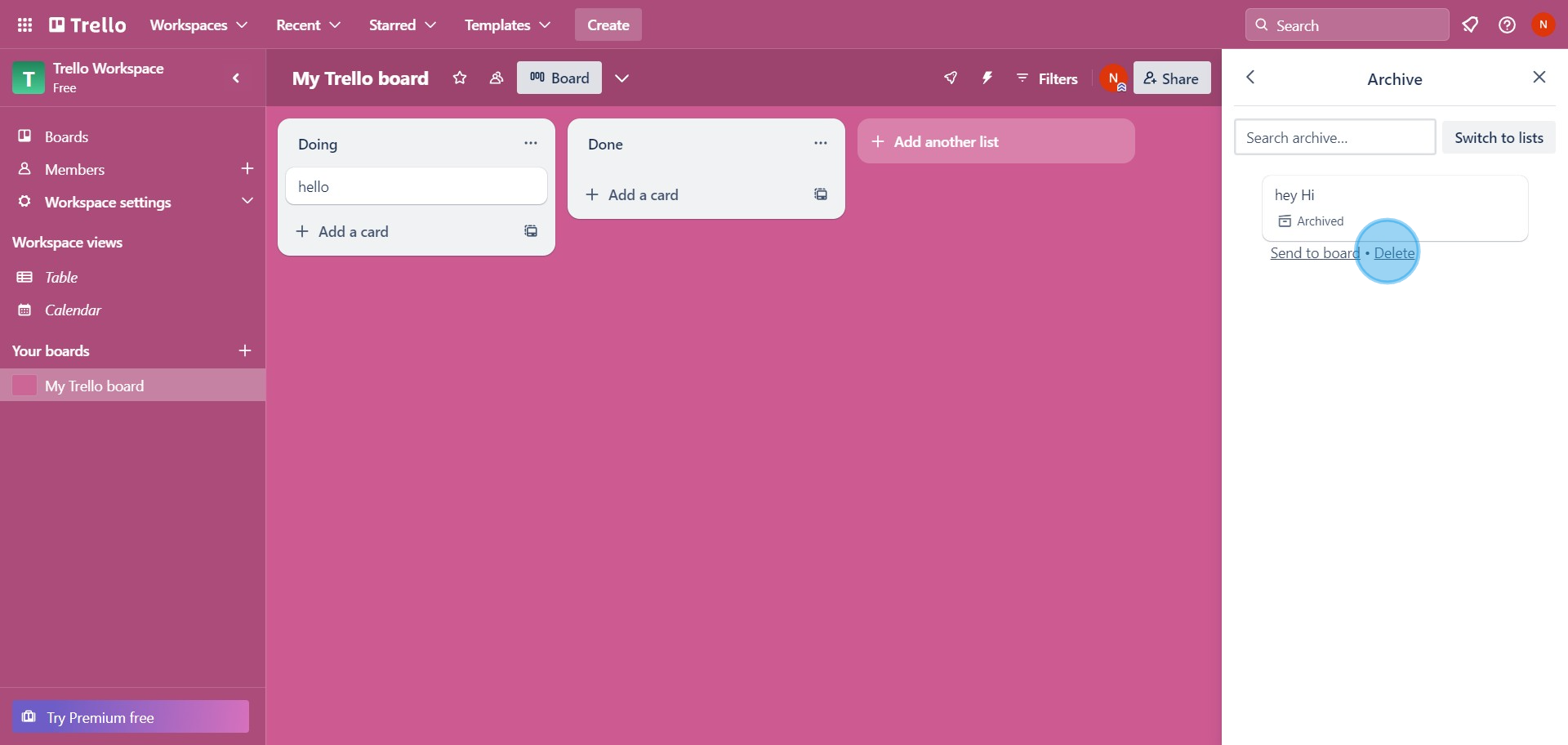The width and height of the screenshot is (1568, 745).
Task: Click Delete link for archived card
Action: 1394,253
